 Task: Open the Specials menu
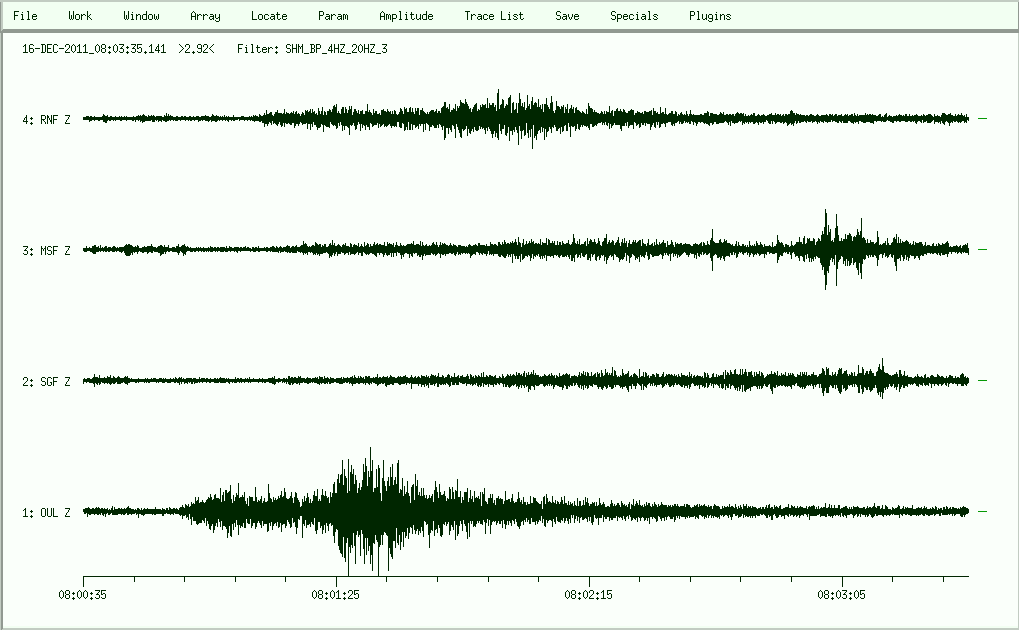[x=634, y=16]
